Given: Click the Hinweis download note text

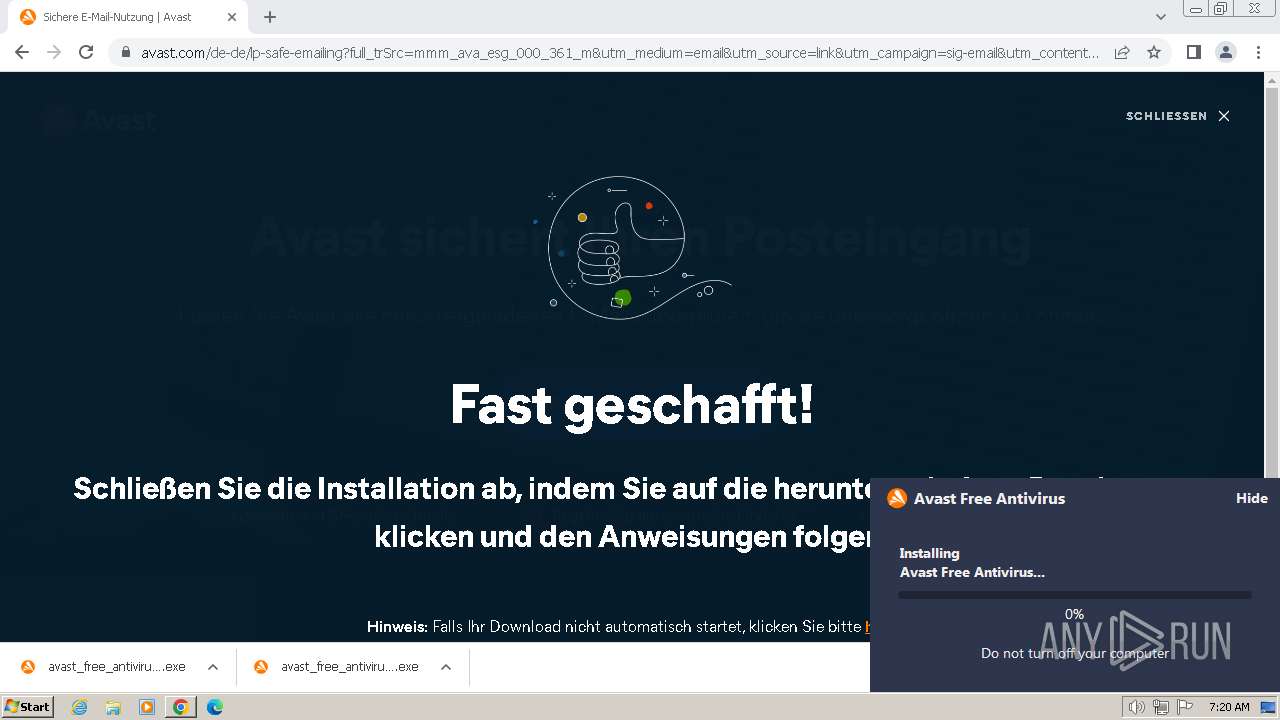Looking at the screenshot, I should click(617, 627).
